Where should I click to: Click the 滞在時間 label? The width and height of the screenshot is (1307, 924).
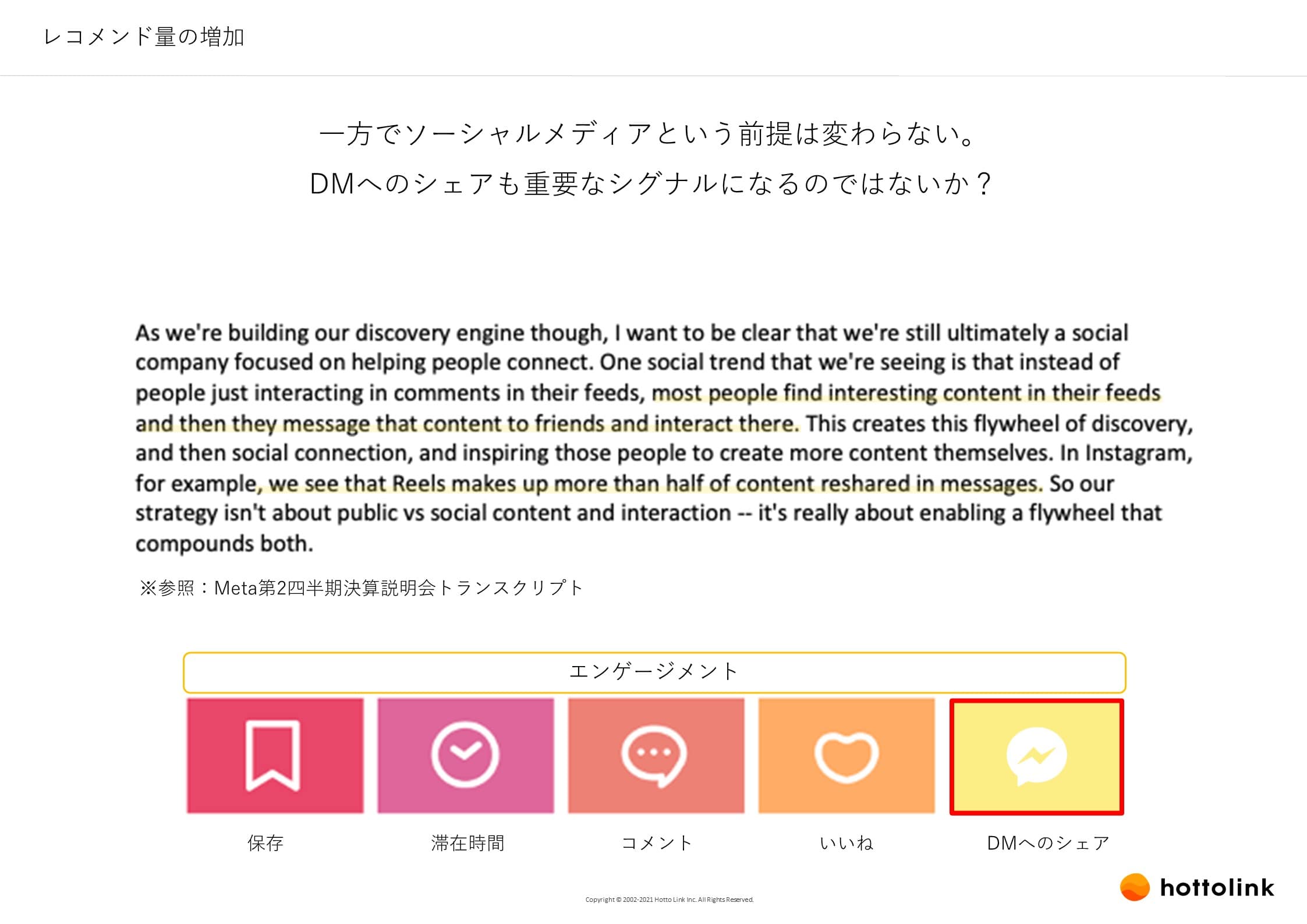(467, 842)
